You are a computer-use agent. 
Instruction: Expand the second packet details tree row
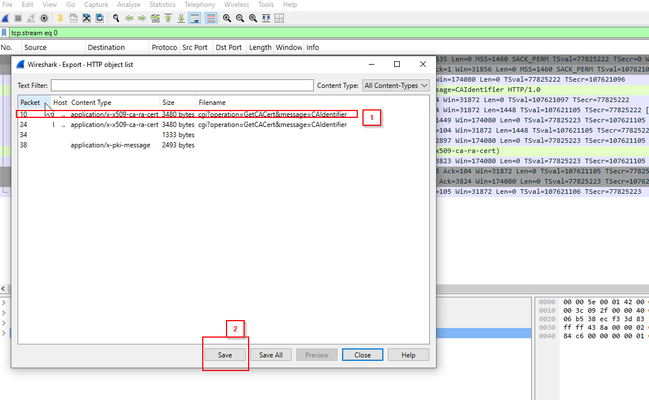(x=4, y=313)
